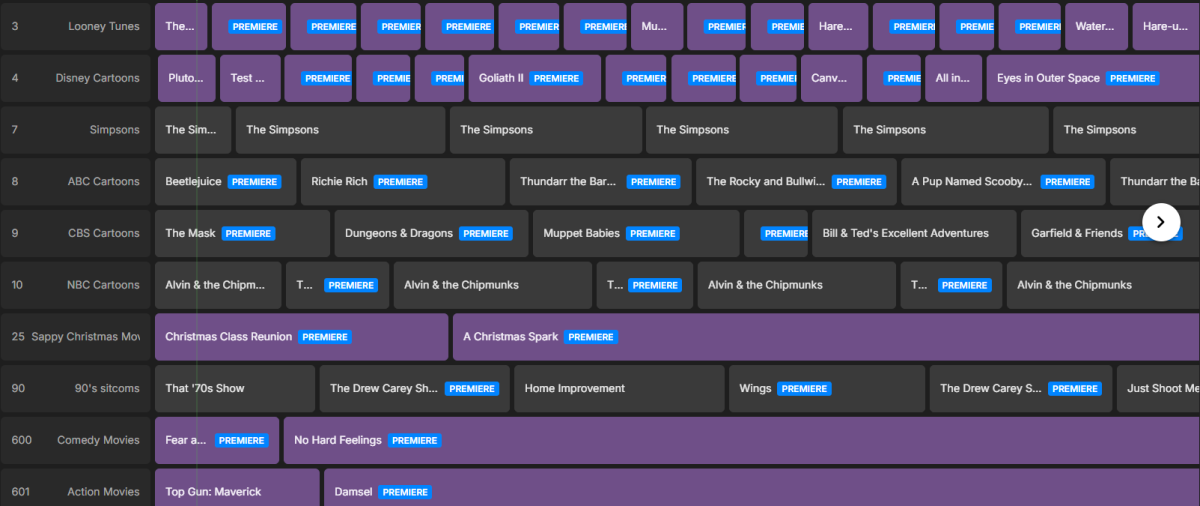Open the Test program block
This screenshot has height=506, width=1200.
pos(249,78)
